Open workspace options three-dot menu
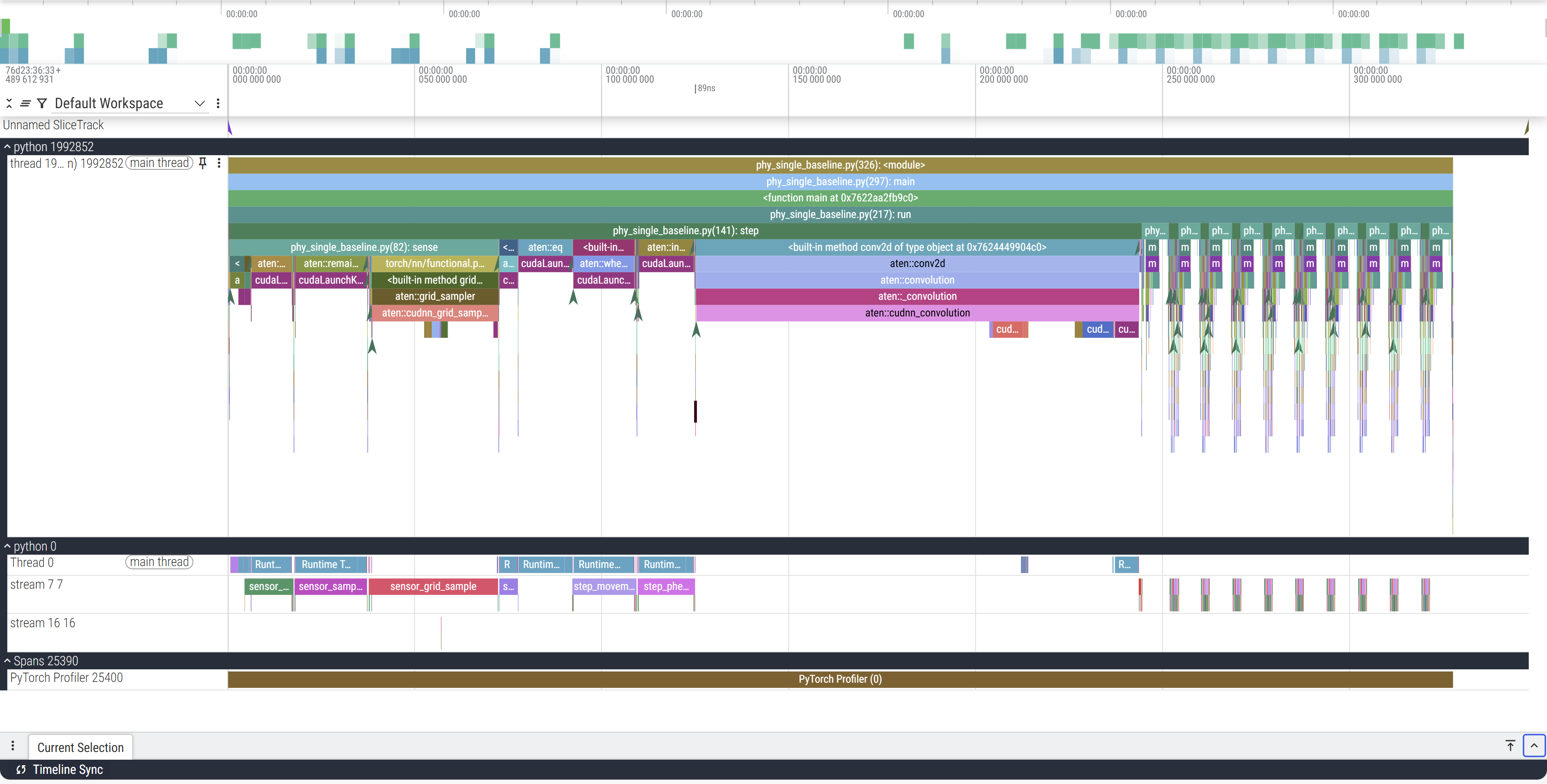The image size is (1547, 784). tap(218, 103)
